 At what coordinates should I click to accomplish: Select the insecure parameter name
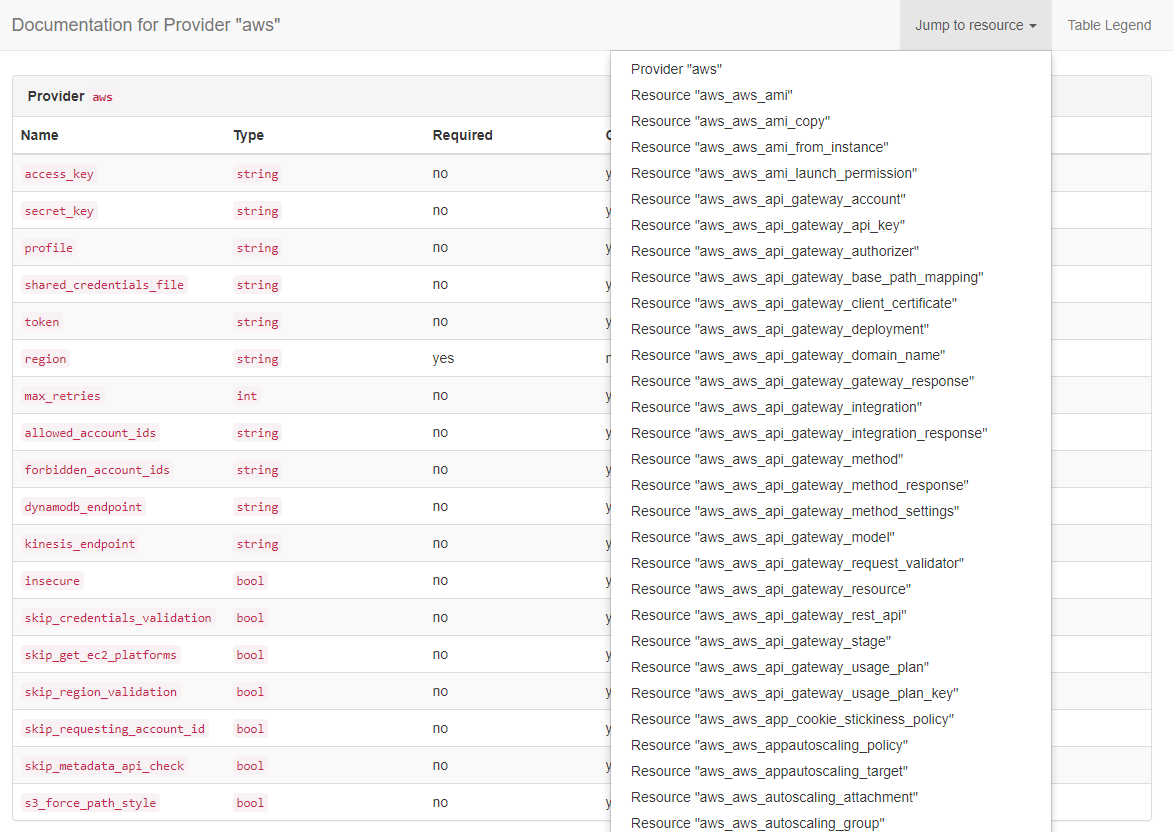tap(52, 581)
